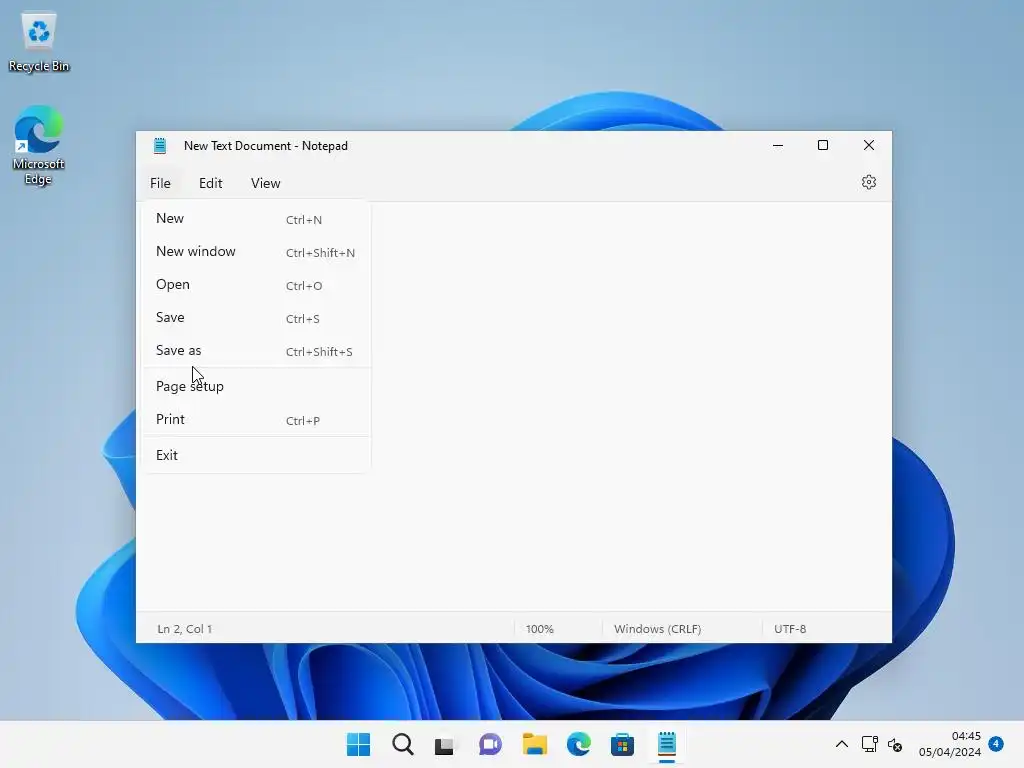Minimize the Notepad window
The width and height of the screenshot is (1024, 768).
(778, 146)
